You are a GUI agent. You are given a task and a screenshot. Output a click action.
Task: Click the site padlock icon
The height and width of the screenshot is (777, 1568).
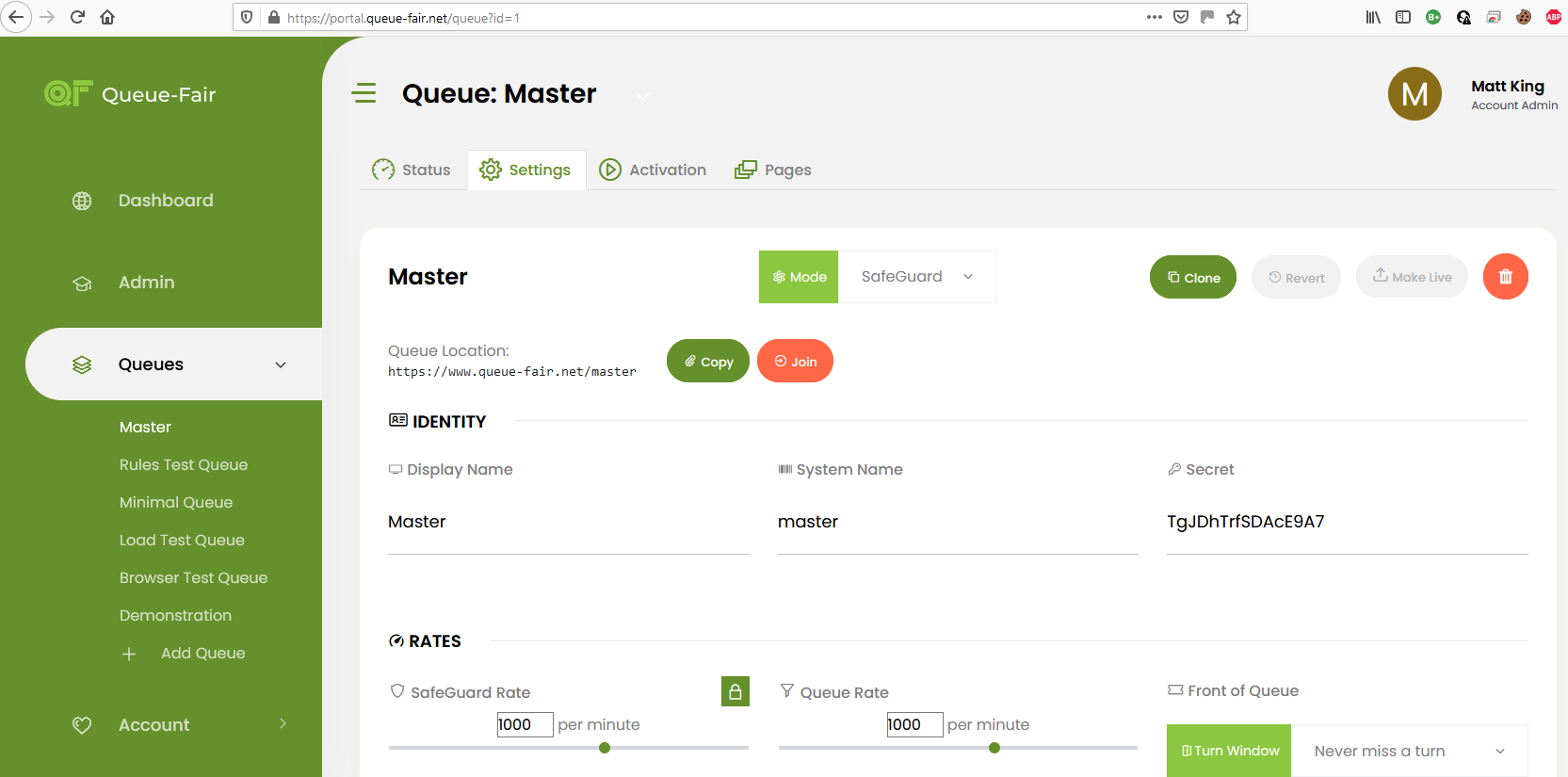click(x=274, y=17)
